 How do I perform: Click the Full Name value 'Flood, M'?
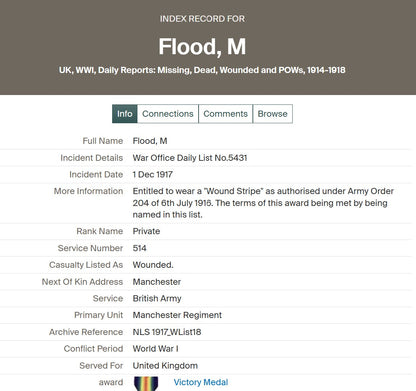coord(150,141)
